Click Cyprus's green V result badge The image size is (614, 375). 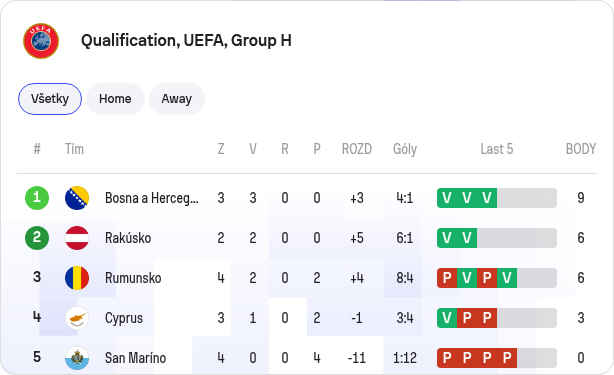[x=447, y=318]
